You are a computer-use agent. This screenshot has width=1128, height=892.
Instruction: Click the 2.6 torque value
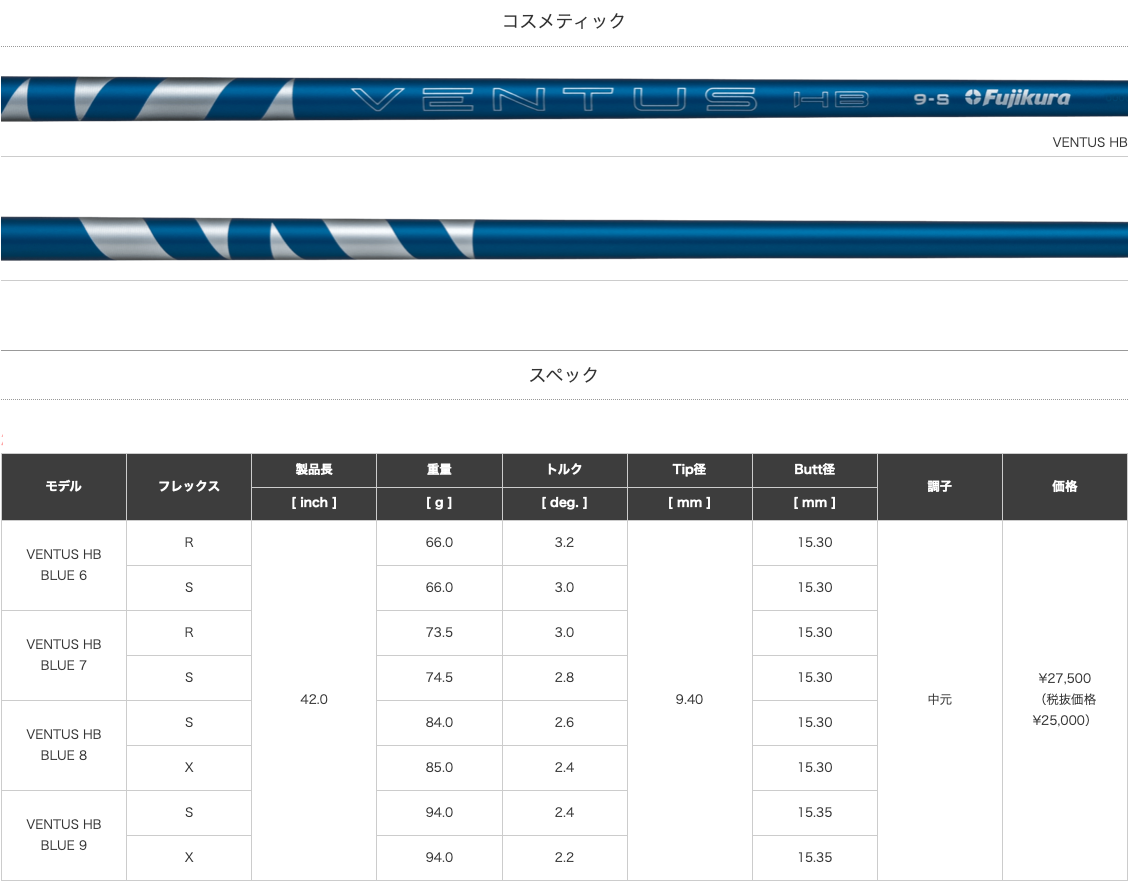point(564,722)
